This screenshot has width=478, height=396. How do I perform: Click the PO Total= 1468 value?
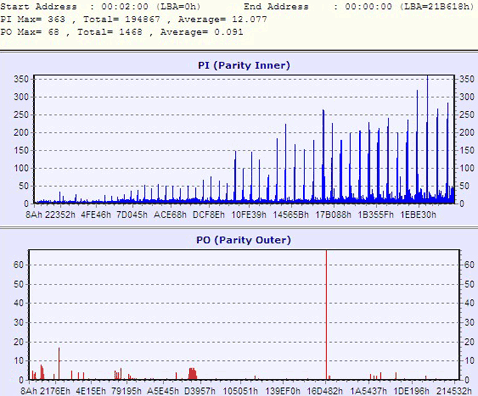(x=110, y=32)
